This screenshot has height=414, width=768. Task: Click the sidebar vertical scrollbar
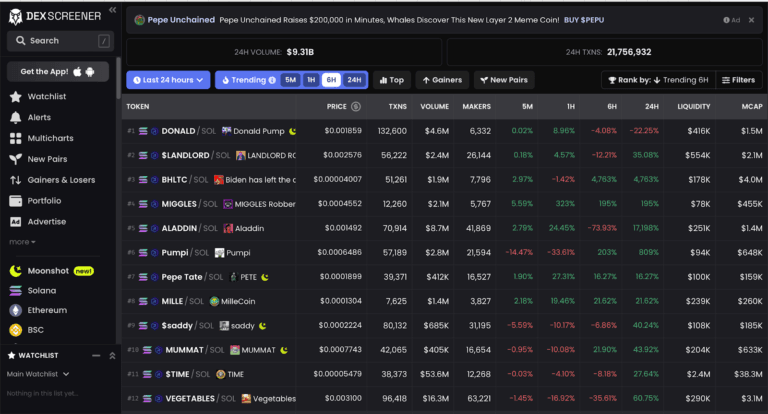click(118, 78)
